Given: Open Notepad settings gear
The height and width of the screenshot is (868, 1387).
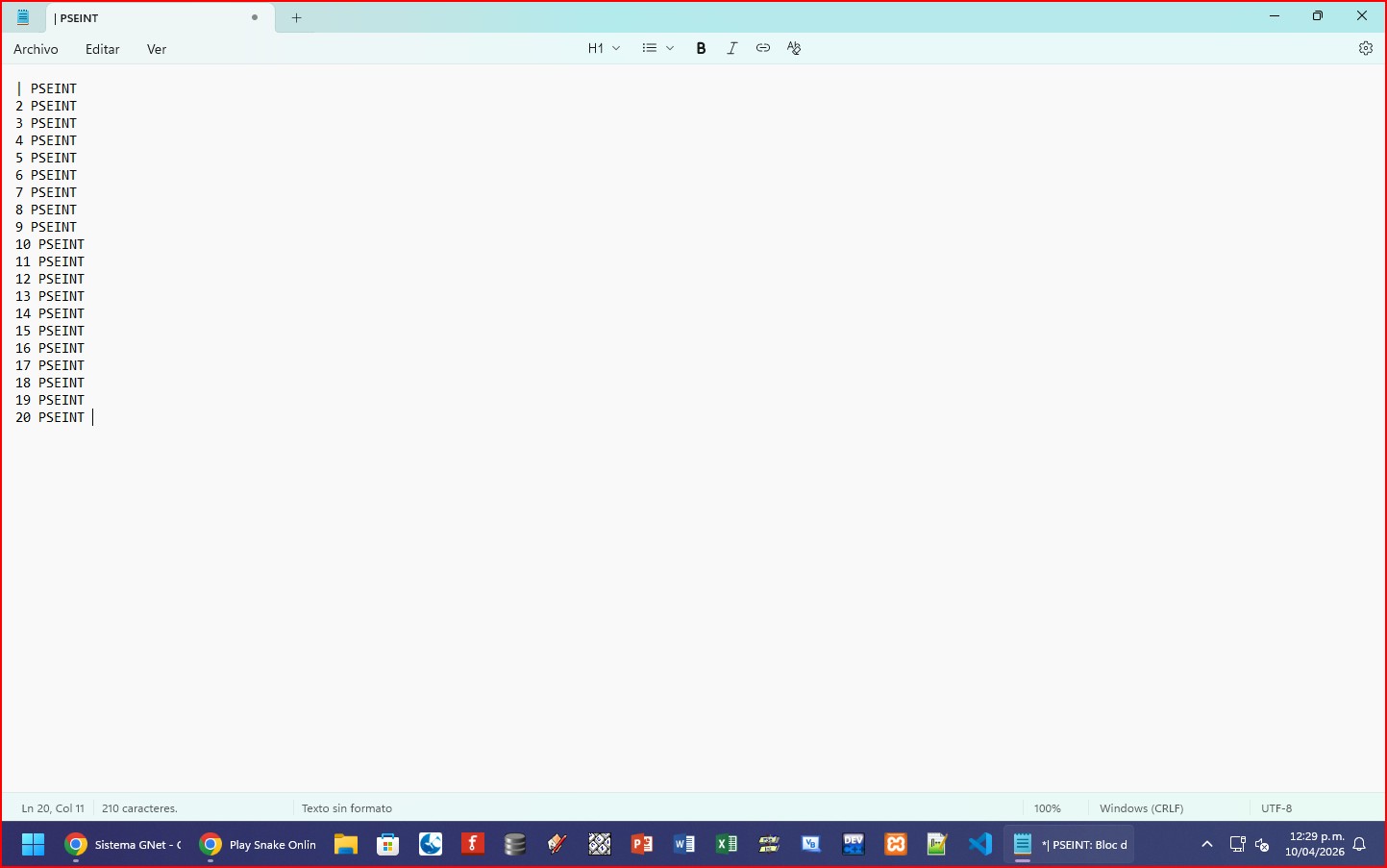Looking at the screenshot, I should 1365,48.
